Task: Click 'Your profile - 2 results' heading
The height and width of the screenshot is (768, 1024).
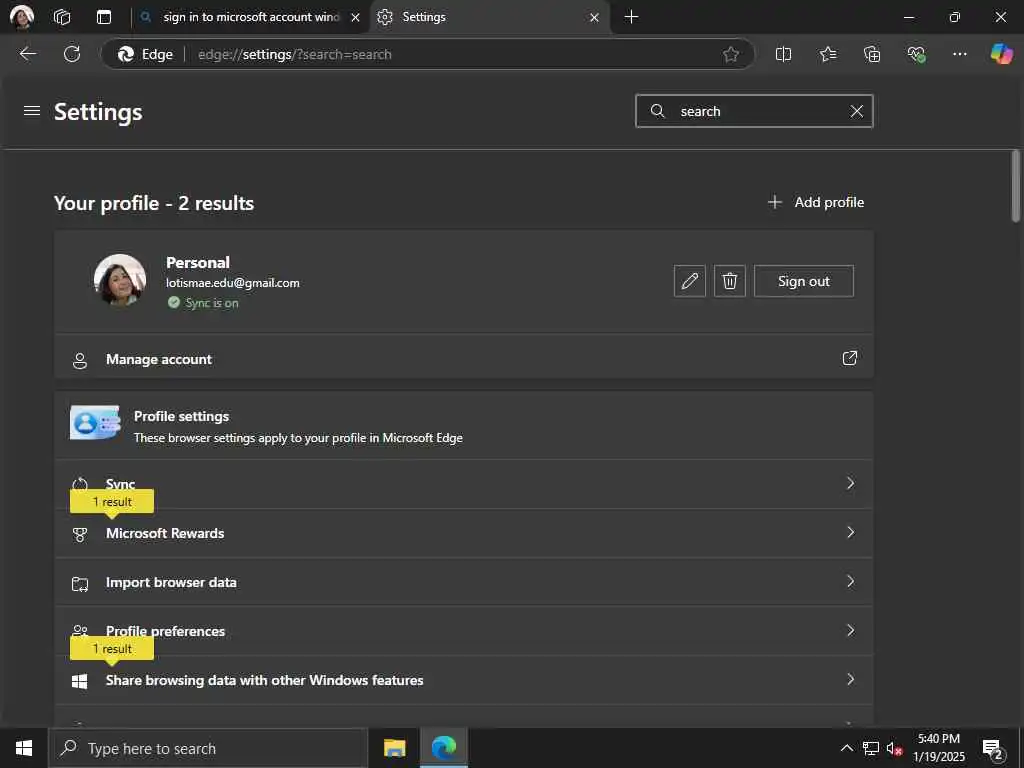Action: 153,203
